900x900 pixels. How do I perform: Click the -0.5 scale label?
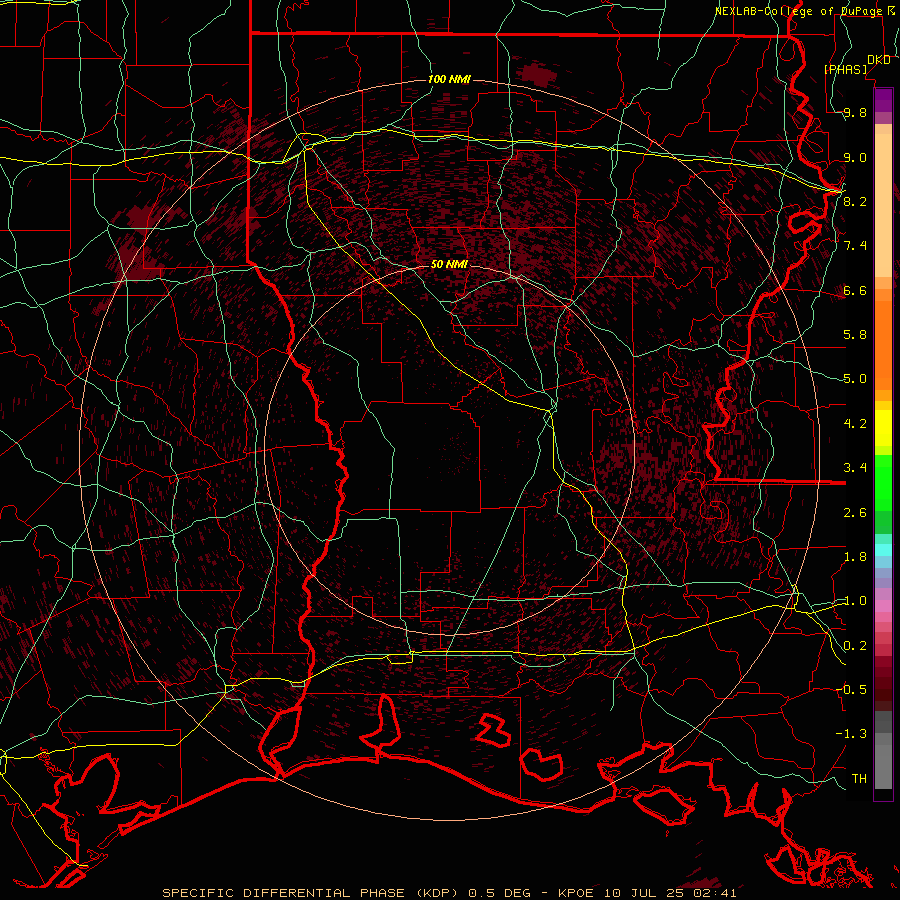(852, 690)
